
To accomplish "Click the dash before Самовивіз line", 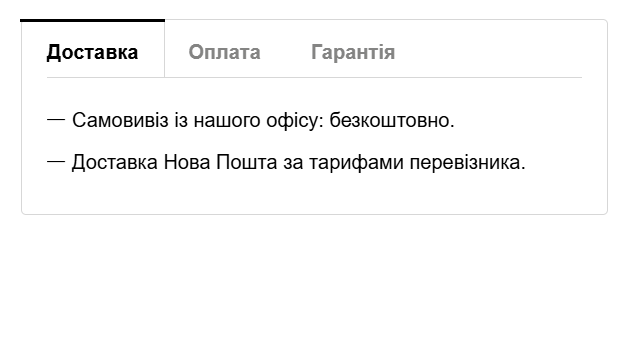I will (56, 120).
